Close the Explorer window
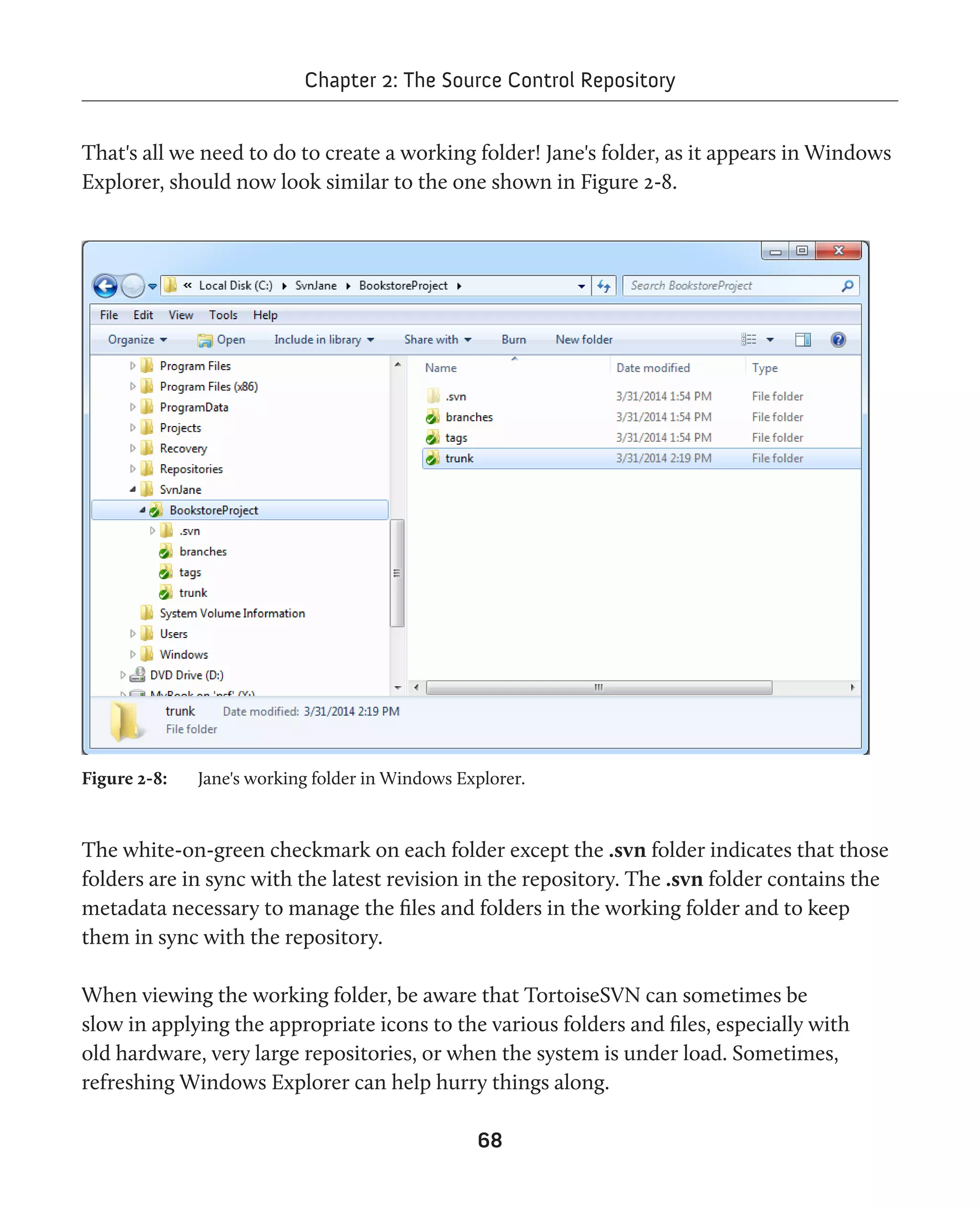This screenshot has height=1209, width=980. [x=838, y=251]
